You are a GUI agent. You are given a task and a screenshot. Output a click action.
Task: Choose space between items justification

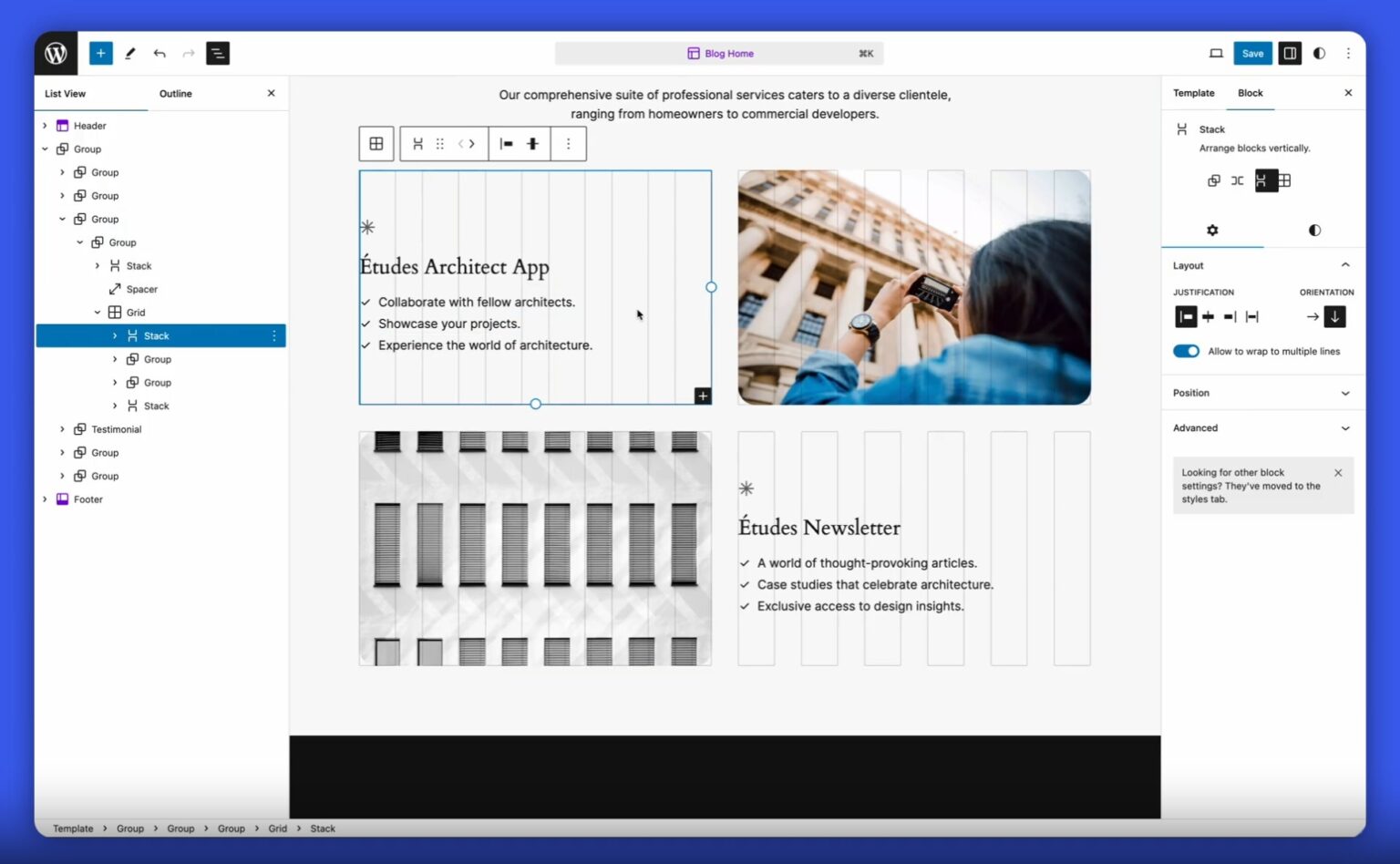(x=1252, y=317)
